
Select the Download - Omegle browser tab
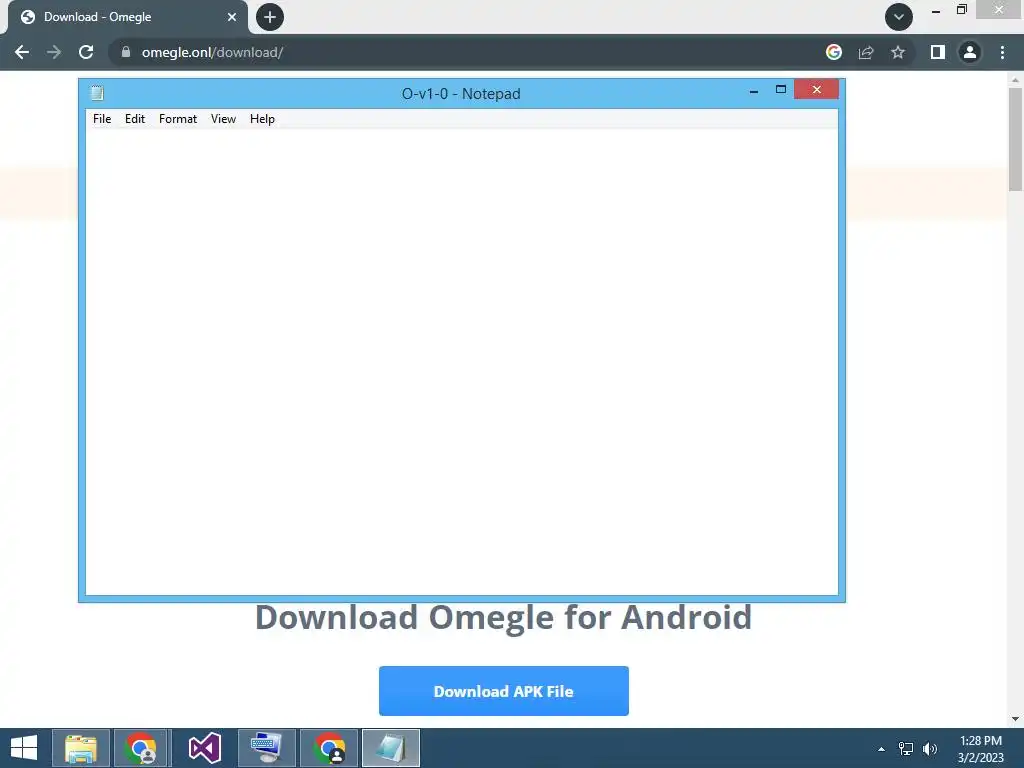[x=127, y=17]
